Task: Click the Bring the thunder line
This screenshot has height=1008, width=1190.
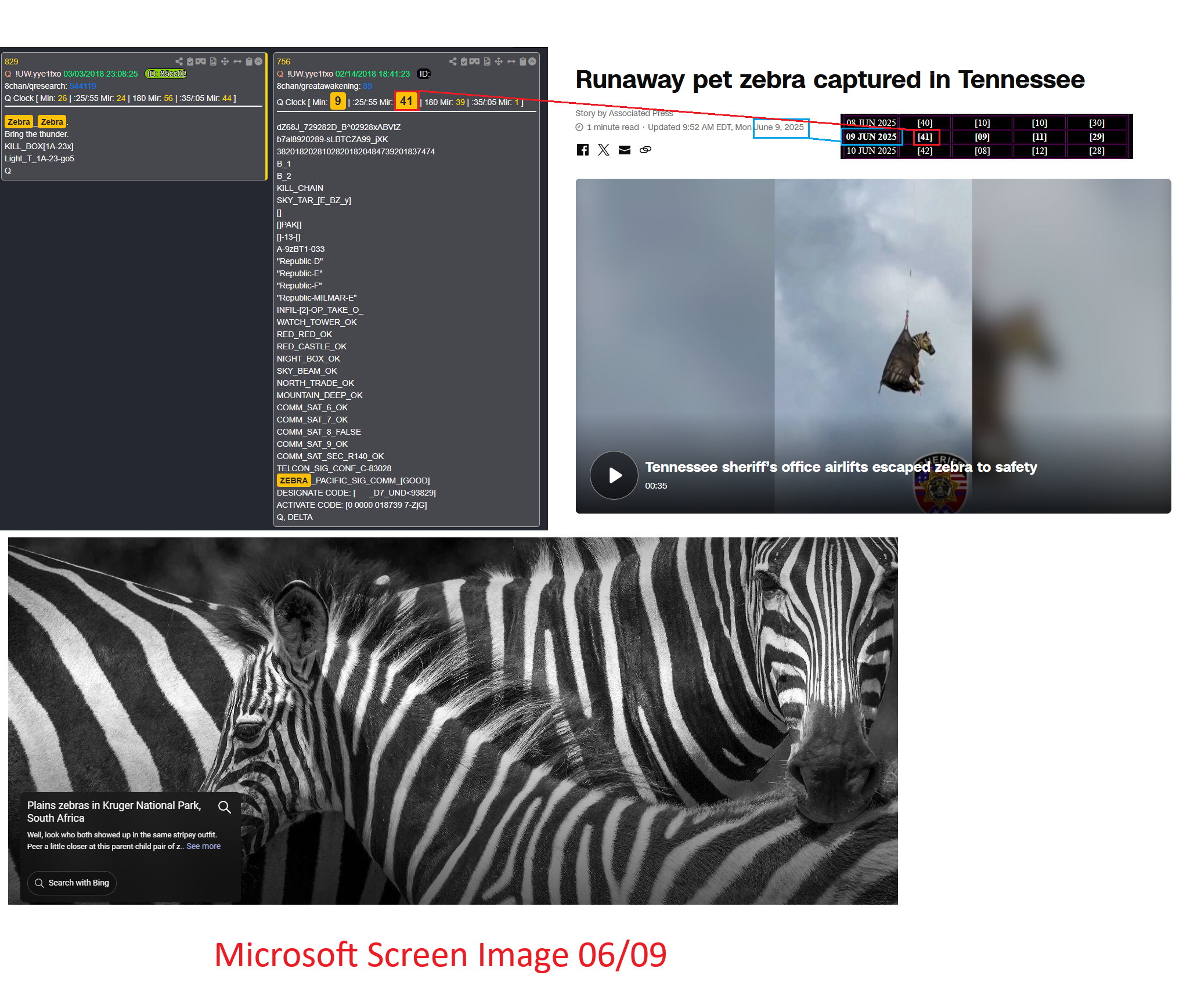Action: [x=37, y=134]
